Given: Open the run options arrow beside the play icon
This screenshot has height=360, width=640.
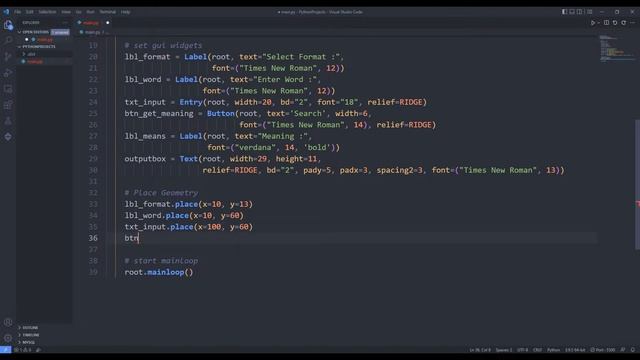Looking at the screenshot, I should (598, 23).
